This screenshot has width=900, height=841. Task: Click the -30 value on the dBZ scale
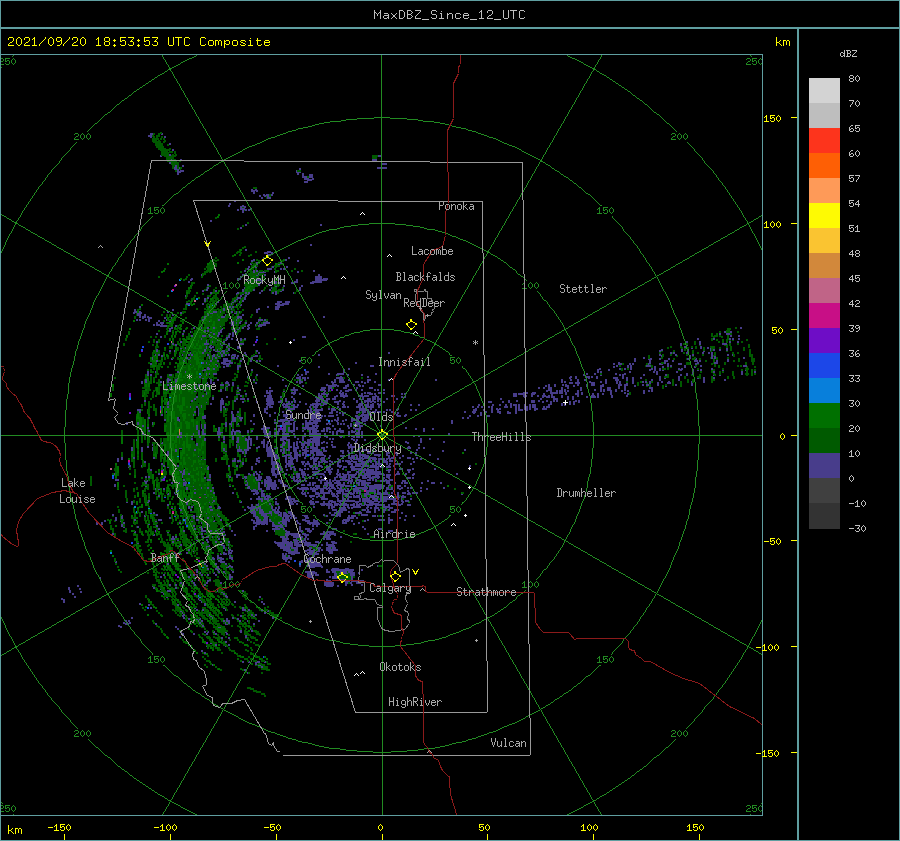[x=857, y=528]
